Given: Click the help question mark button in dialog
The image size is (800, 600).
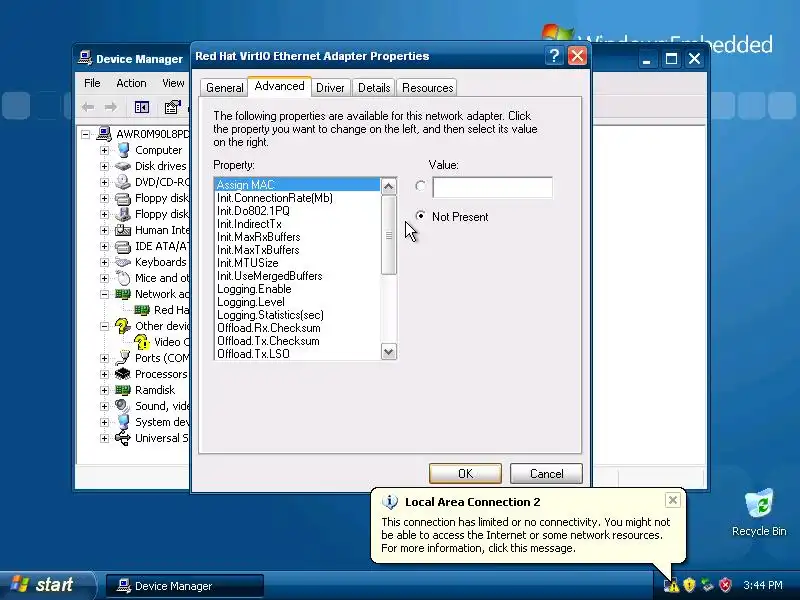Looking at the screenshot, I should [555, 56].
